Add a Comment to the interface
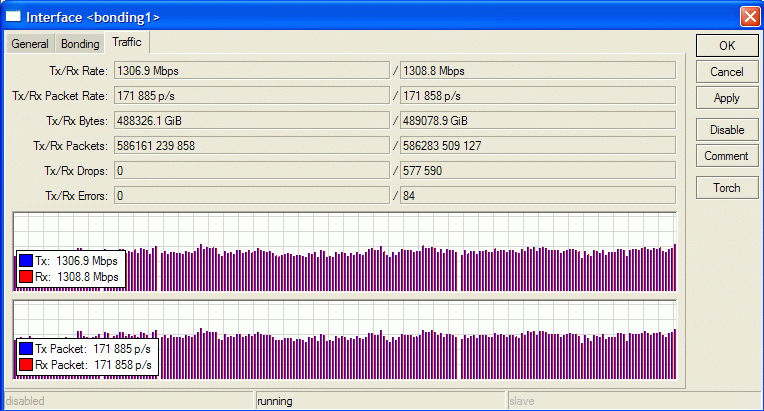The width and height of the screenshot is (764, 411). [727, 156]
